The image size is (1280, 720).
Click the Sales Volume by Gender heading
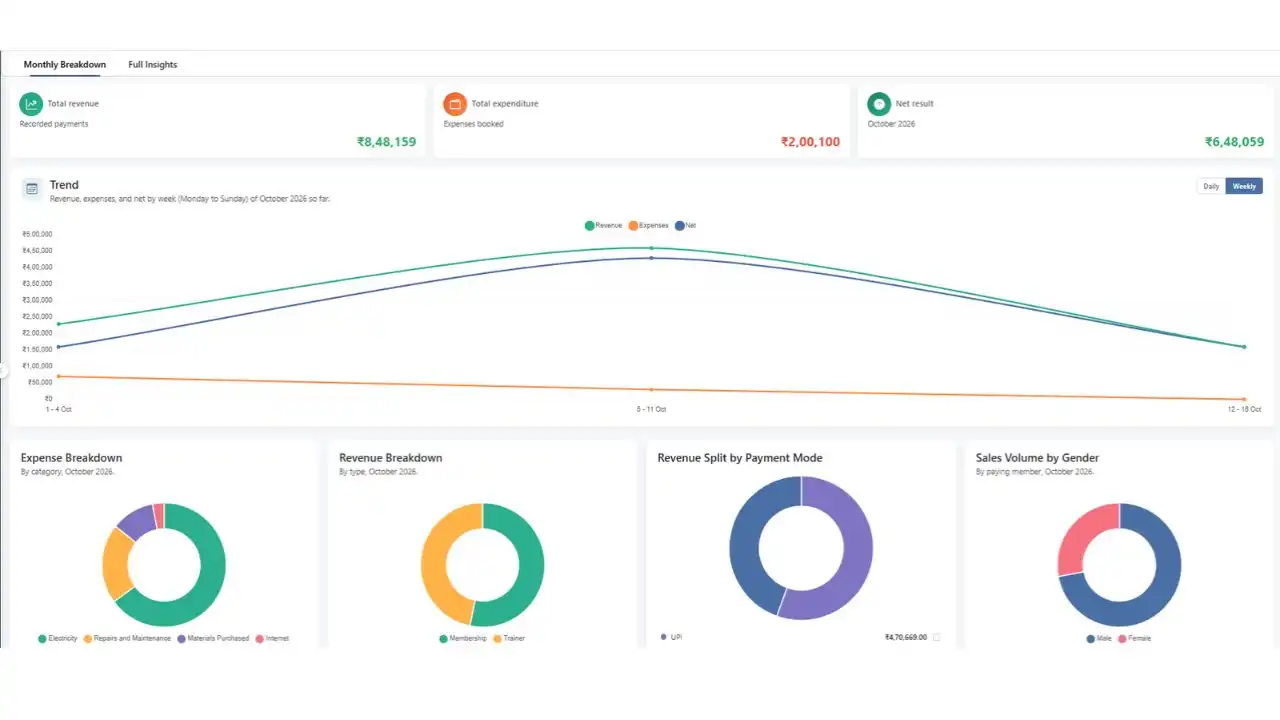click(1037, 458)
